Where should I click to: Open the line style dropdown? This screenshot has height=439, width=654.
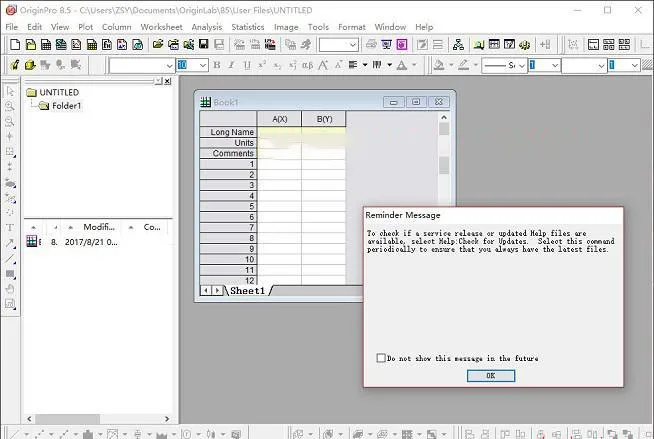(504, 65)
